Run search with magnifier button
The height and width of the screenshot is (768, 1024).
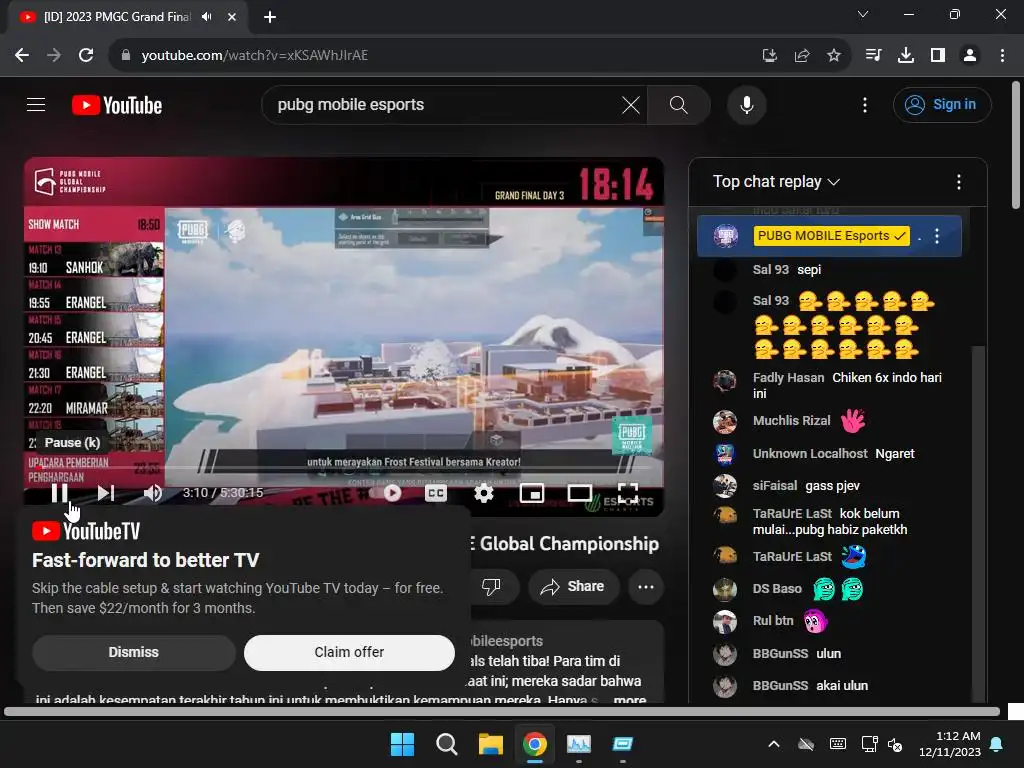[x=679, y=104]
